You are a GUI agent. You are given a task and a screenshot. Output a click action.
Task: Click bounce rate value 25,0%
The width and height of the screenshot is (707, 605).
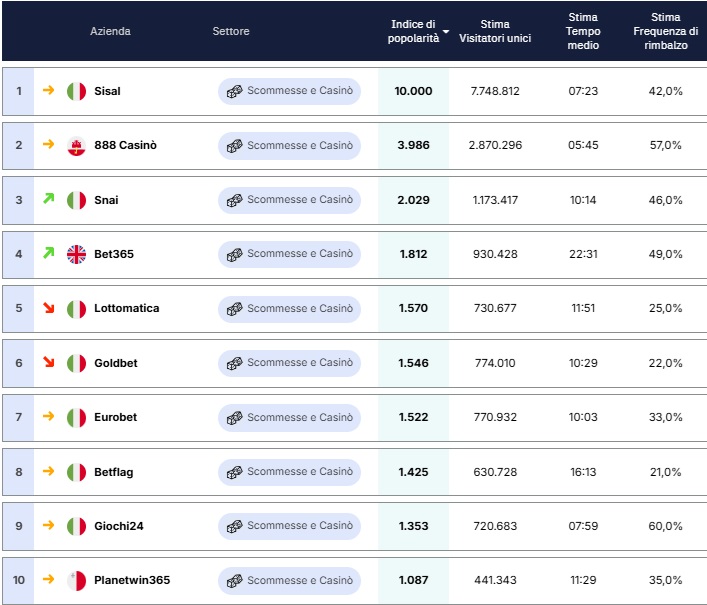coord(666,308)
